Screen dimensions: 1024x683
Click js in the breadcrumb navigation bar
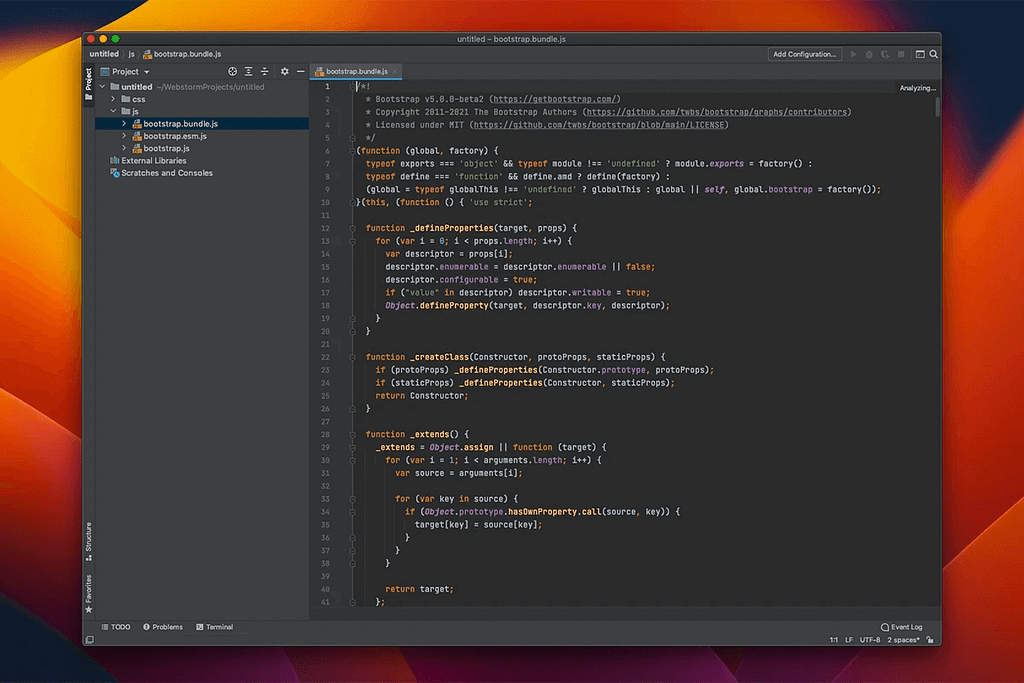131,54
